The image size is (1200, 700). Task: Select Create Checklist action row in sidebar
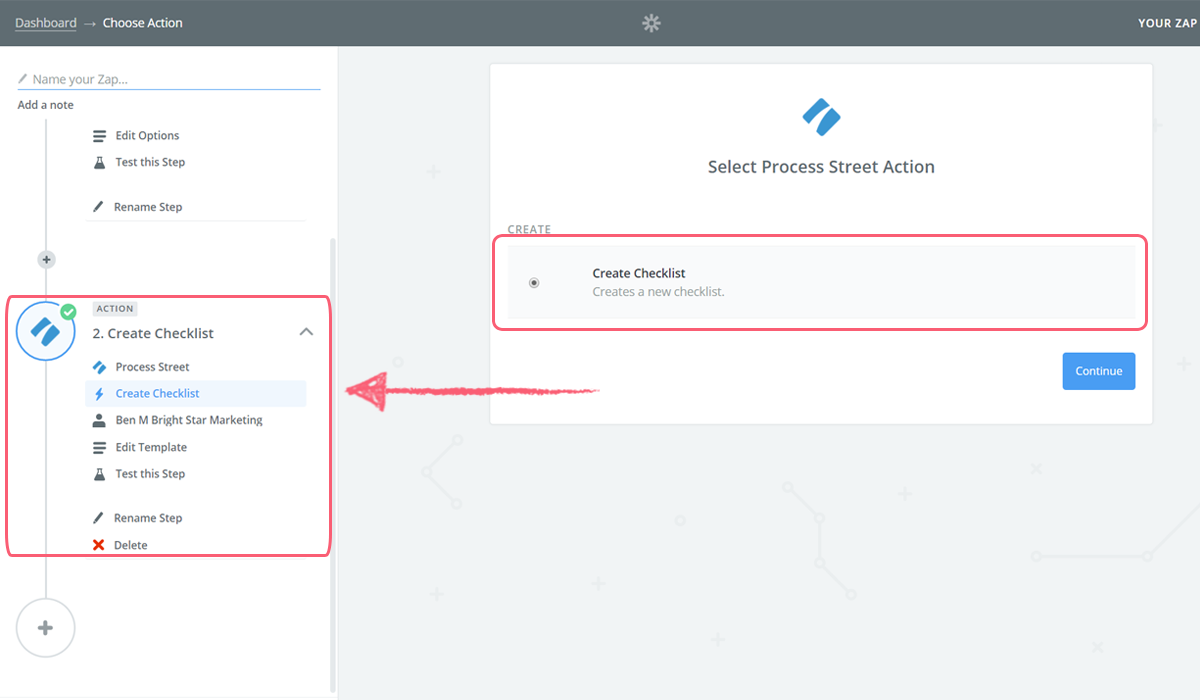click(196, 394)
